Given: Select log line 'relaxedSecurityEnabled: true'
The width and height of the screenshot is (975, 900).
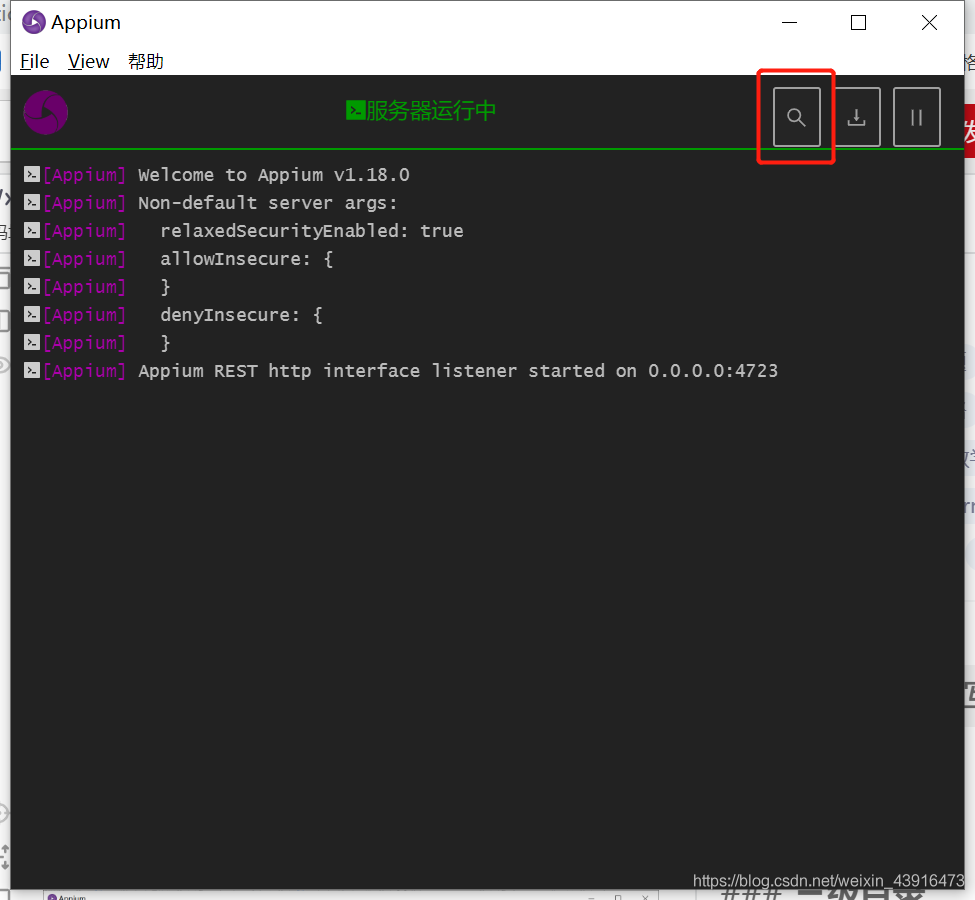Looking at the screenshot, I should point(312,231).
